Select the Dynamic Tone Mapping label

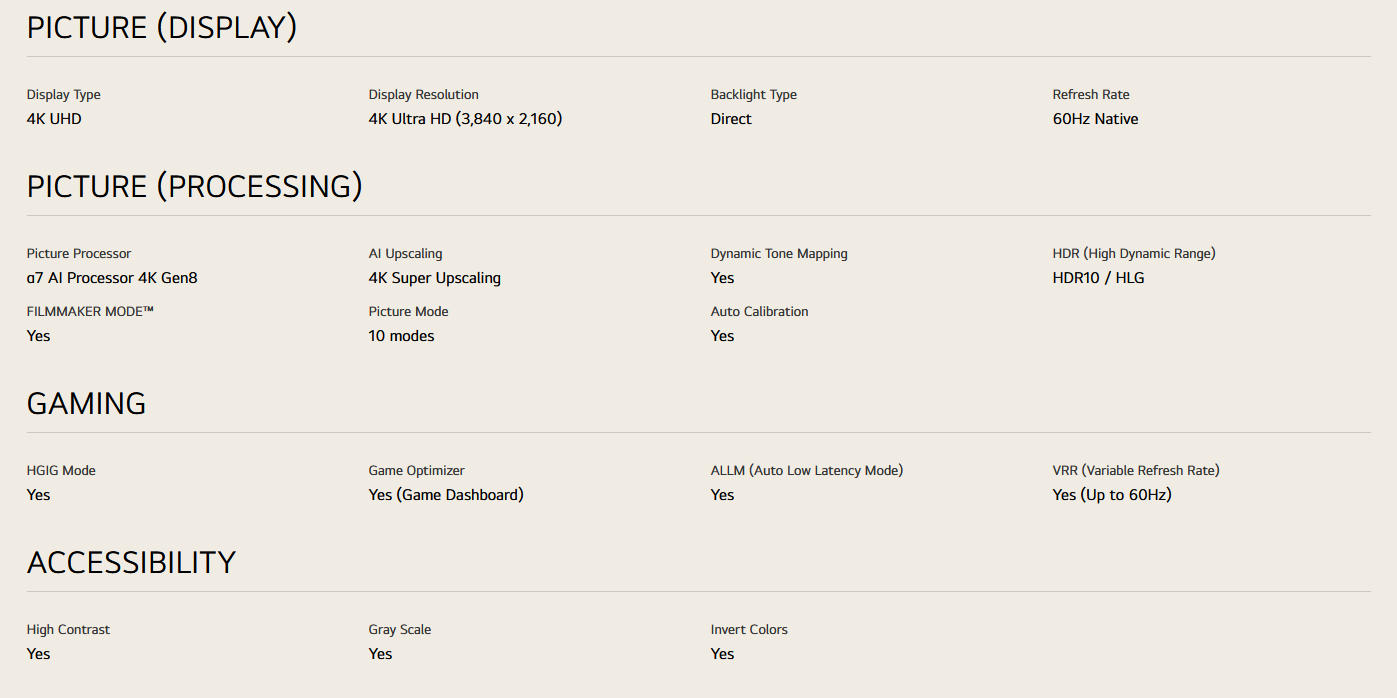779,254
